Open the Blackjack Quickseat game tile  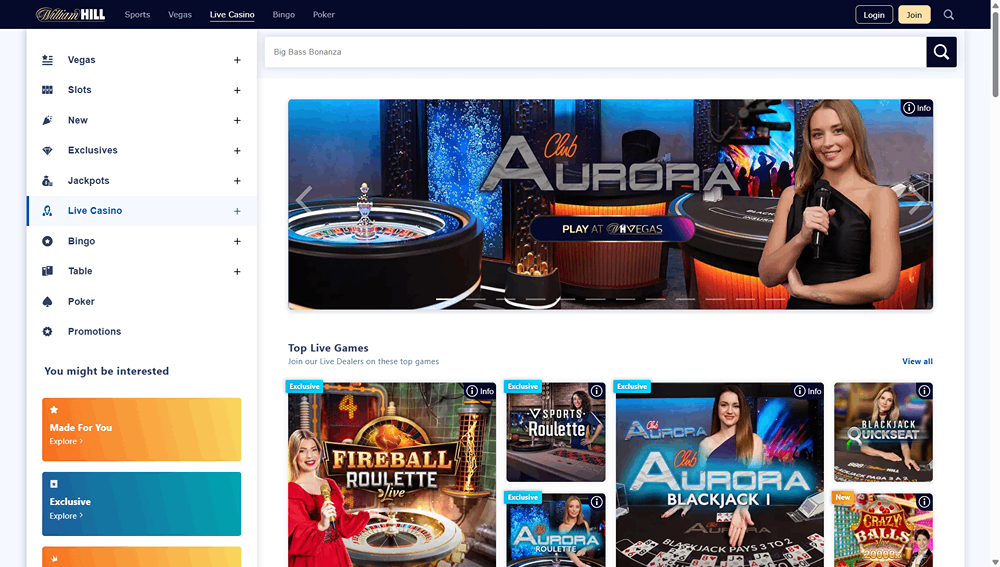coord(883,432)
